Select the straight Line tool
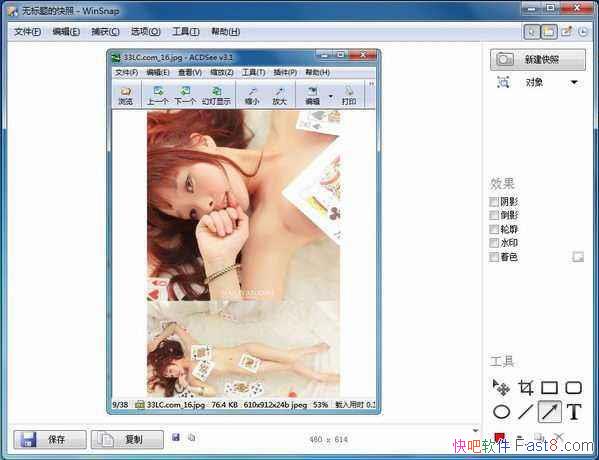This screenshot has height=460, width=599. (x=526, y=412)
